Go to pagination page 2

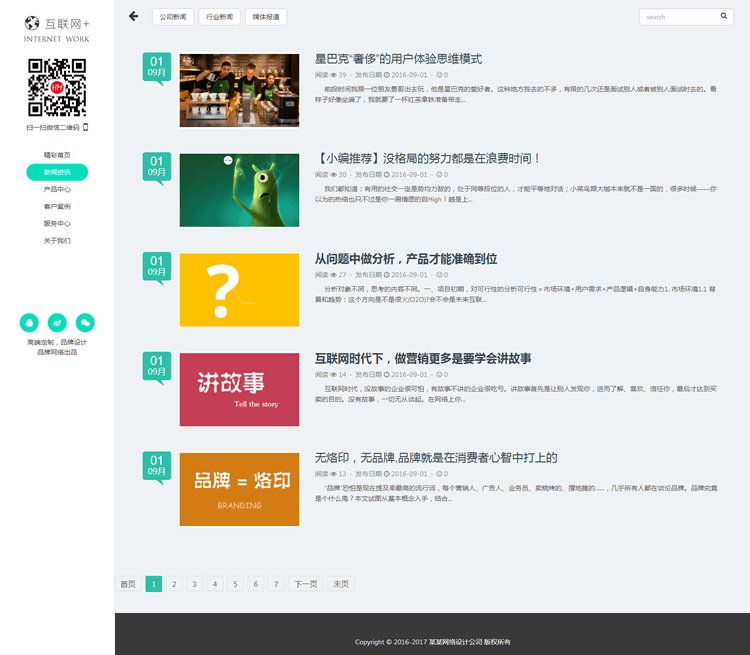click(174, 584)
